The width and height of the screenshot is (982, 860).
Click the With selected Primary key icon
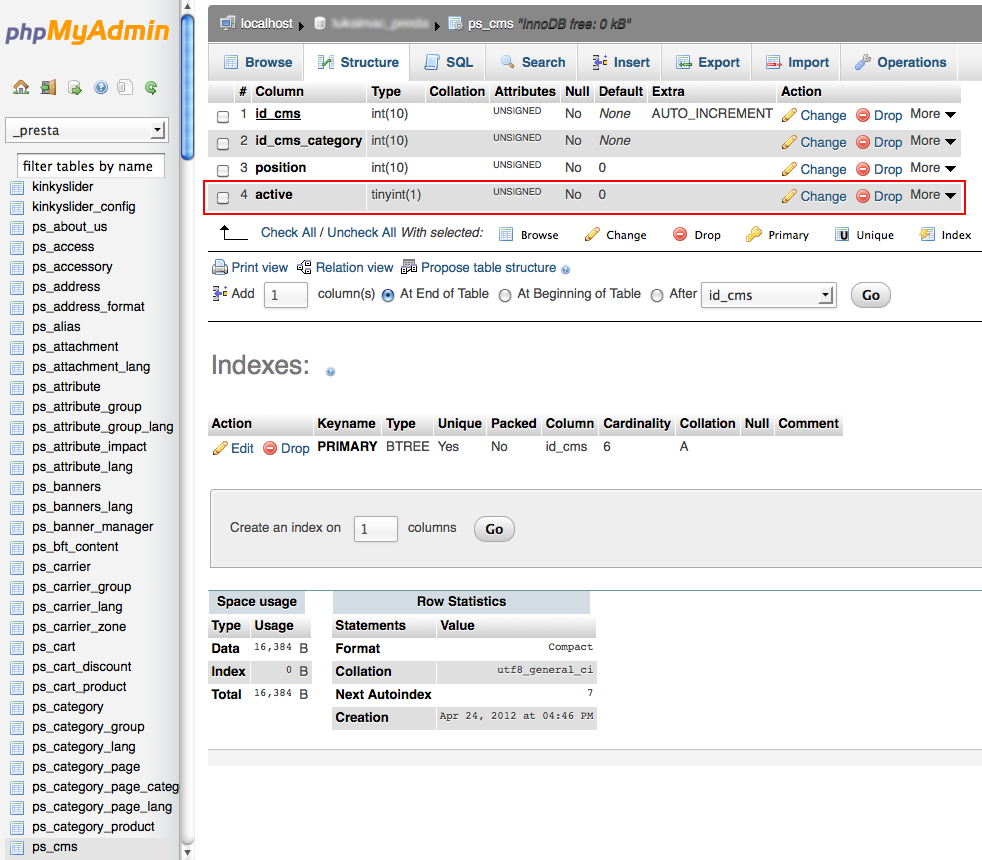click(x=753, y=234)
